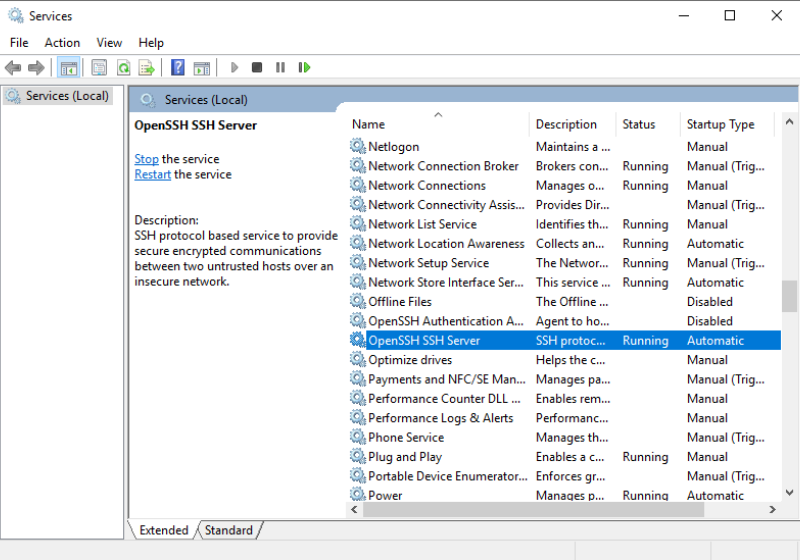Click 'Maintains a ...' description of Netlogon
This screenshot has height=560, width=800.
(573, 146)
